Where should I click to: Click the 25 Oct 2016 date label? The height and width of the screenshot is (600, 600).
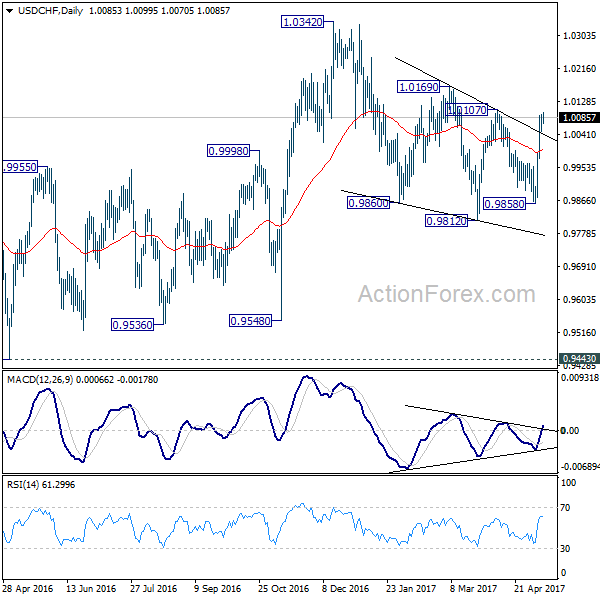[283, 588]
